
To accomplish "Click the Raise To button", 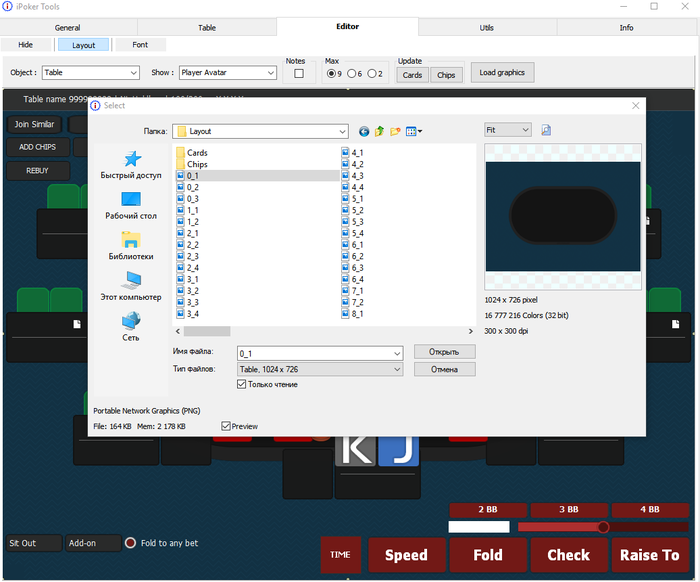I will pos(650,555).
